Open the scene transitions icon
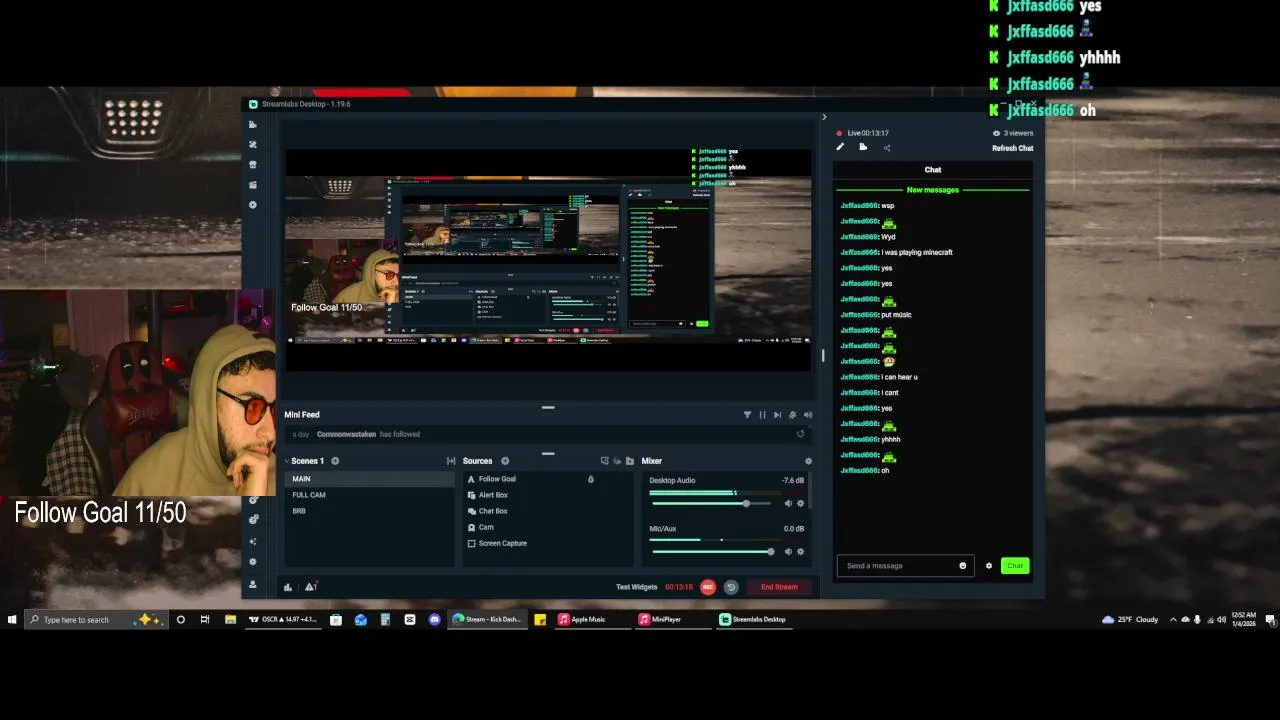1280x720 pixels. click(451, 461)
